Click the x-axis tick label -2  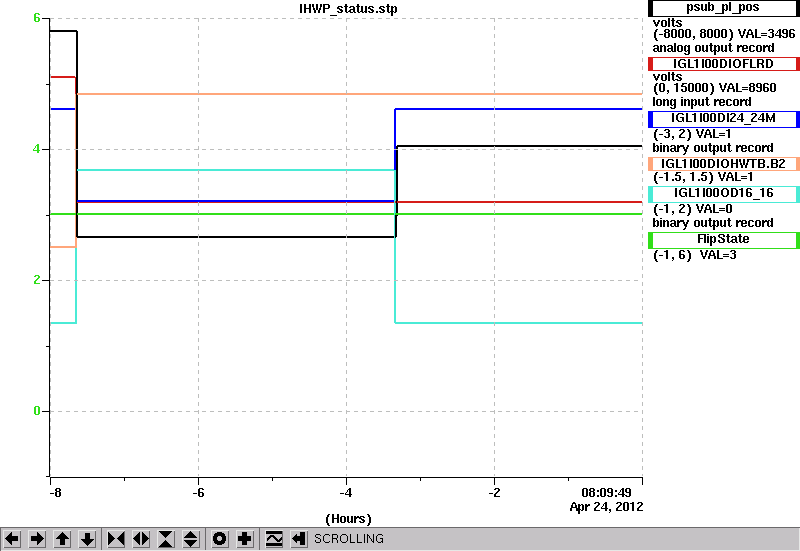pos(494,493)
